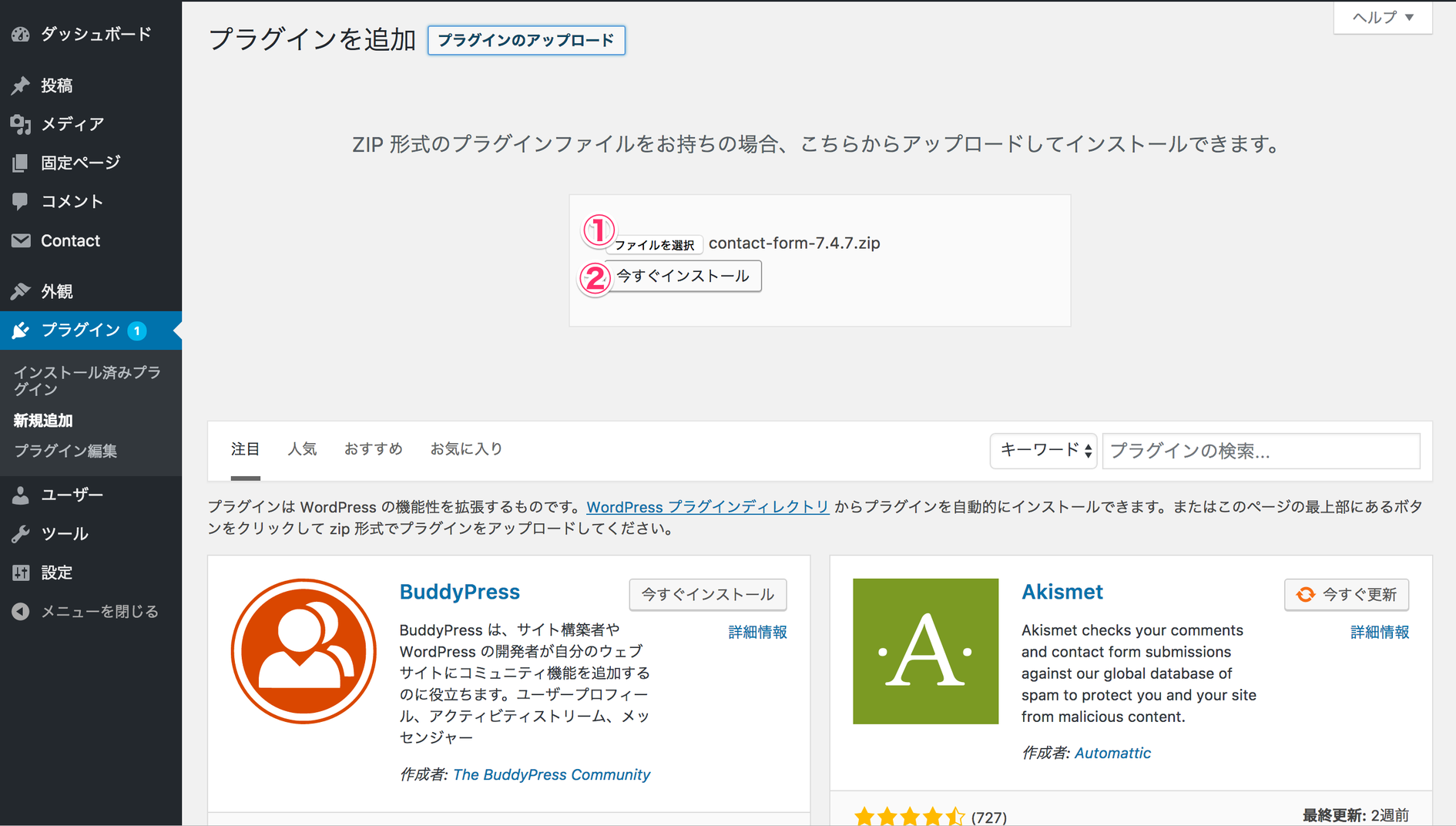Click the Akismet logo thumbnail
Viewport: 1456px width, 826px height.
point(925,651)
